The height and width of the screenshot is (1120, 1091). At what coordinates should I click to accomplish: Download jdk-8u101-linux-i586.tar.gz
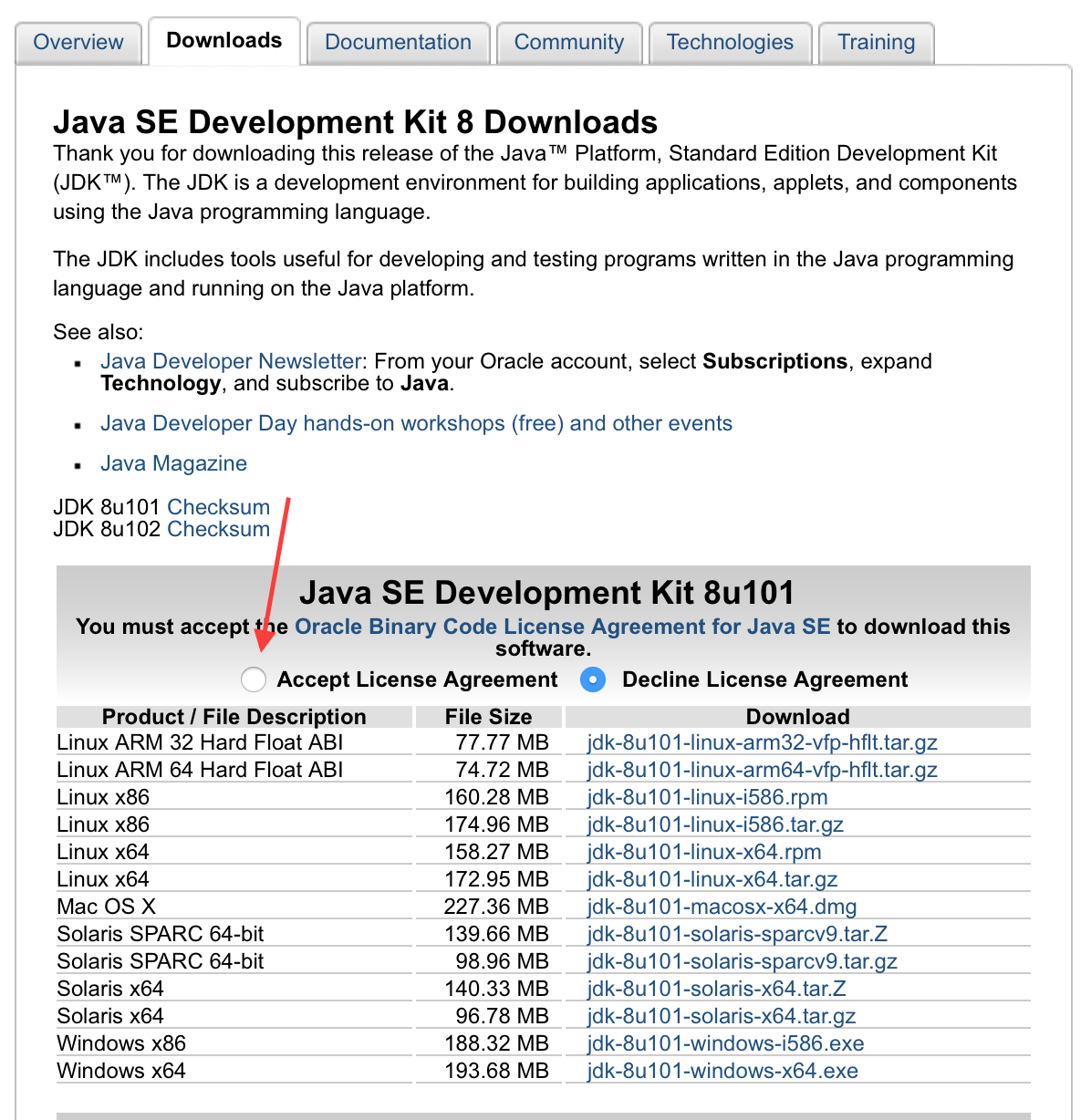[715, 824]
